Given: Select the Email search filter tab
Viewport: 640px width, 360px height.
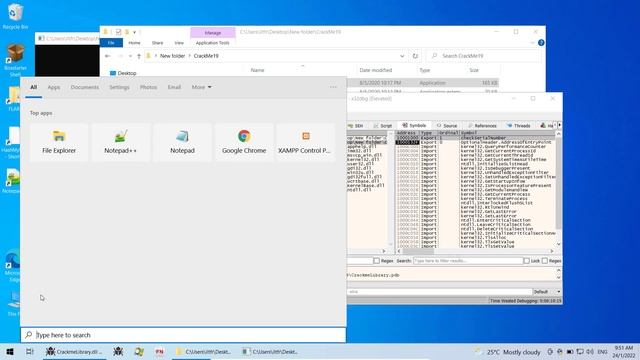Looking at the screenshot, I should coord(174,87).
